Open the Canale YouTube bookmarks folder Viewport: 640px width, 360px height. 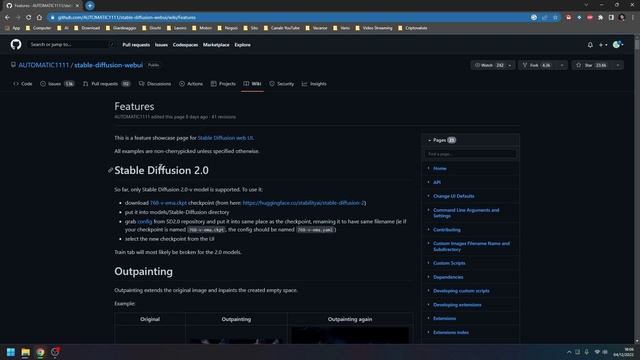point(282,28)
